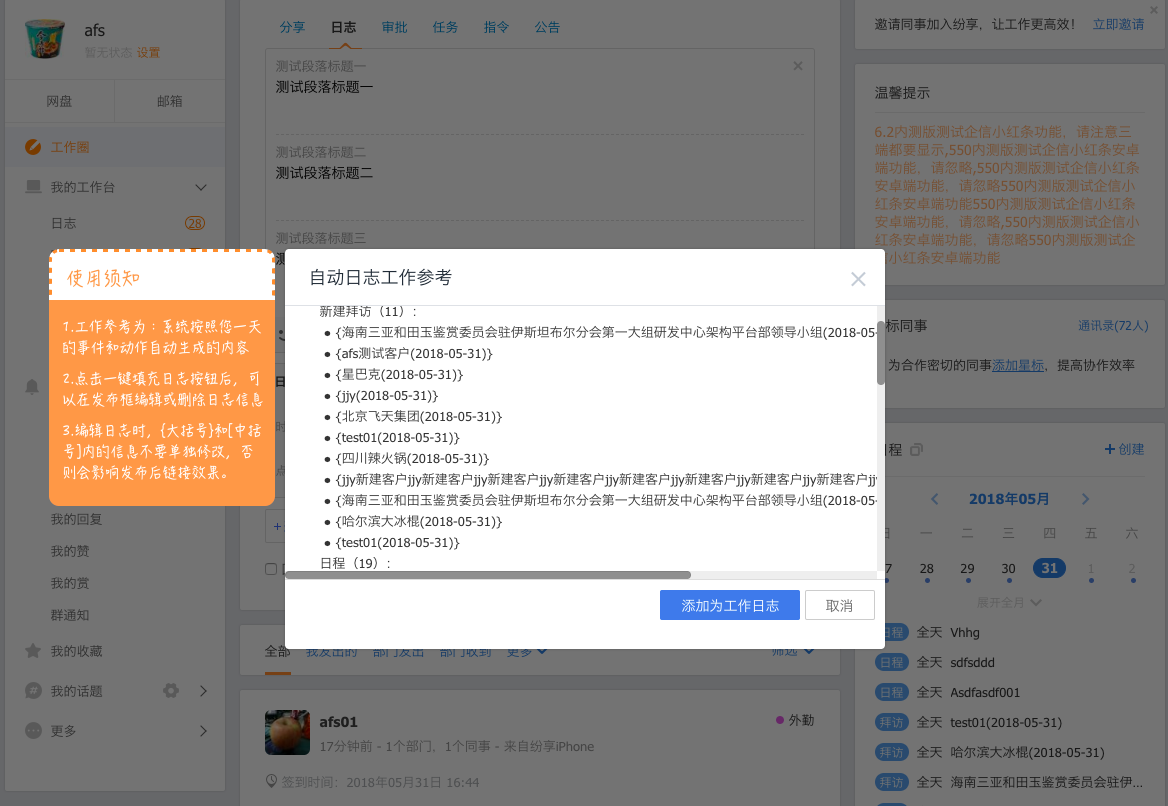Close the 测试段落标题一 template box
Screen dimensions: 1168x806
coord(798,66)
